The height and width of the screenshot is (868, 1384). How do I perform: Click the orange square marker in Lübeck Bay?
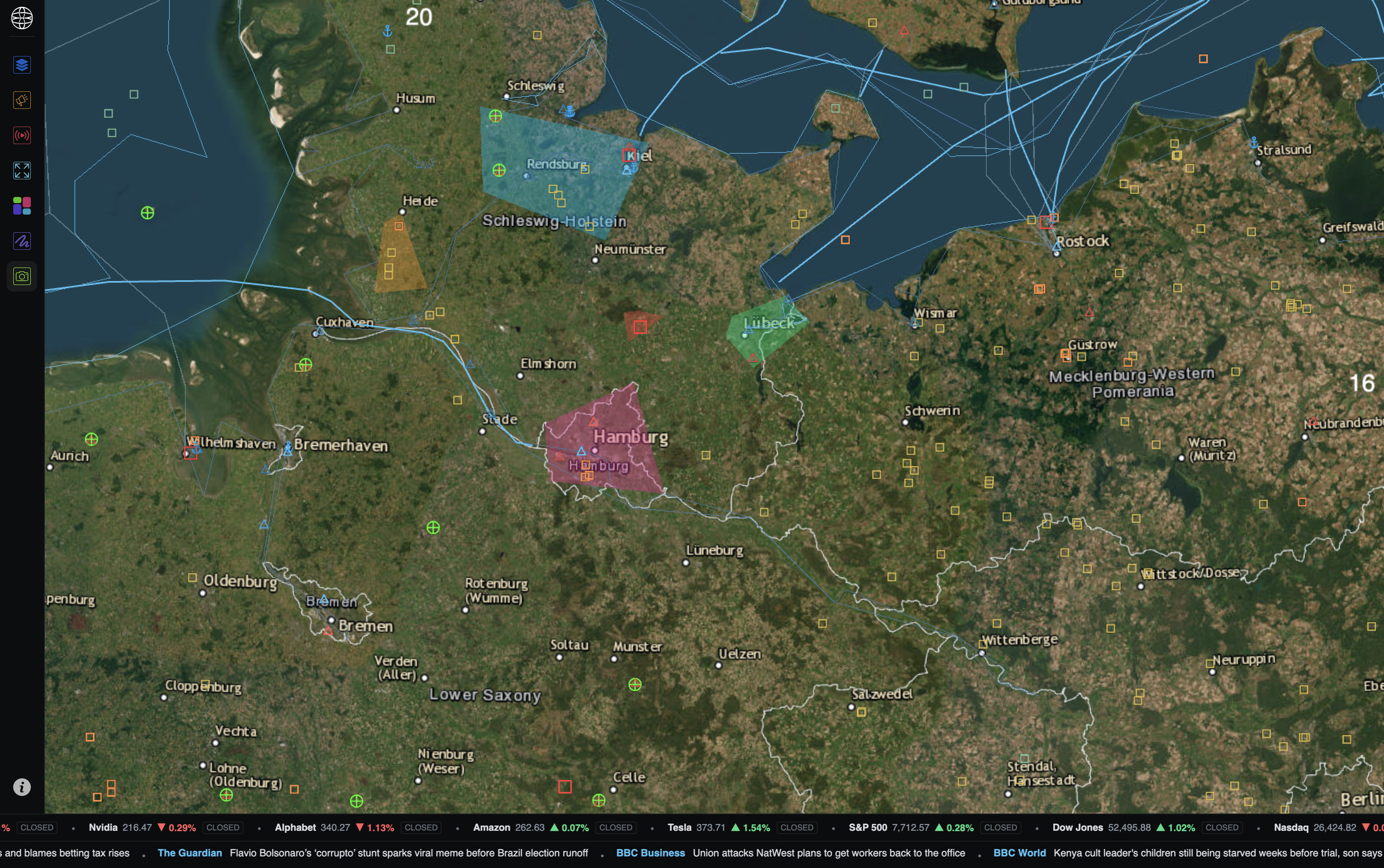[845, 240]
